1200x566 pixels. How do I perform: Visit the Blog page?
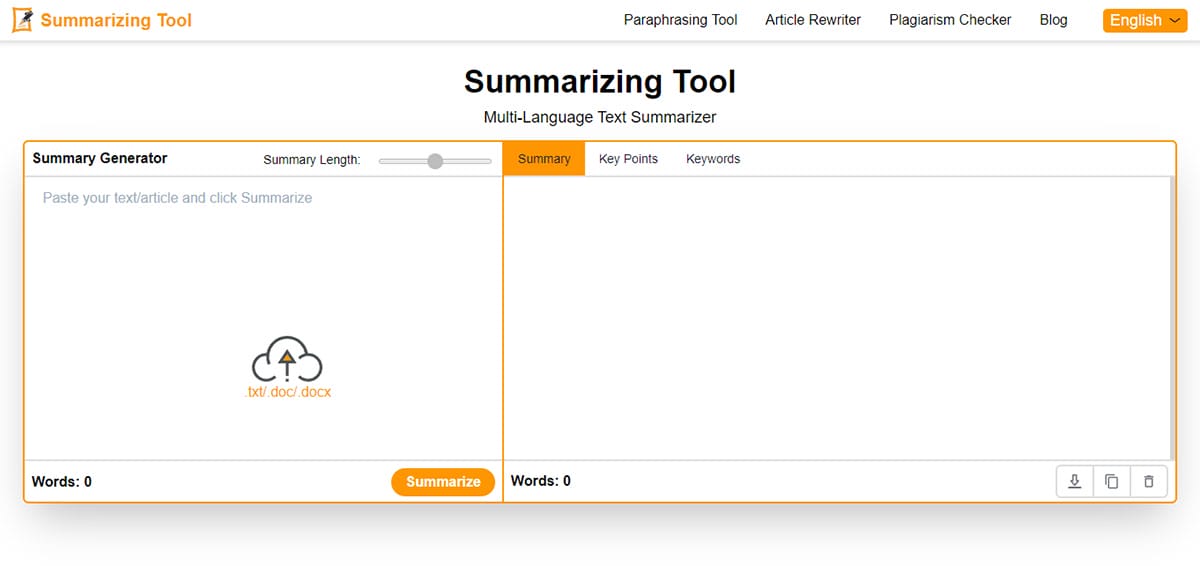[1053, 20]
